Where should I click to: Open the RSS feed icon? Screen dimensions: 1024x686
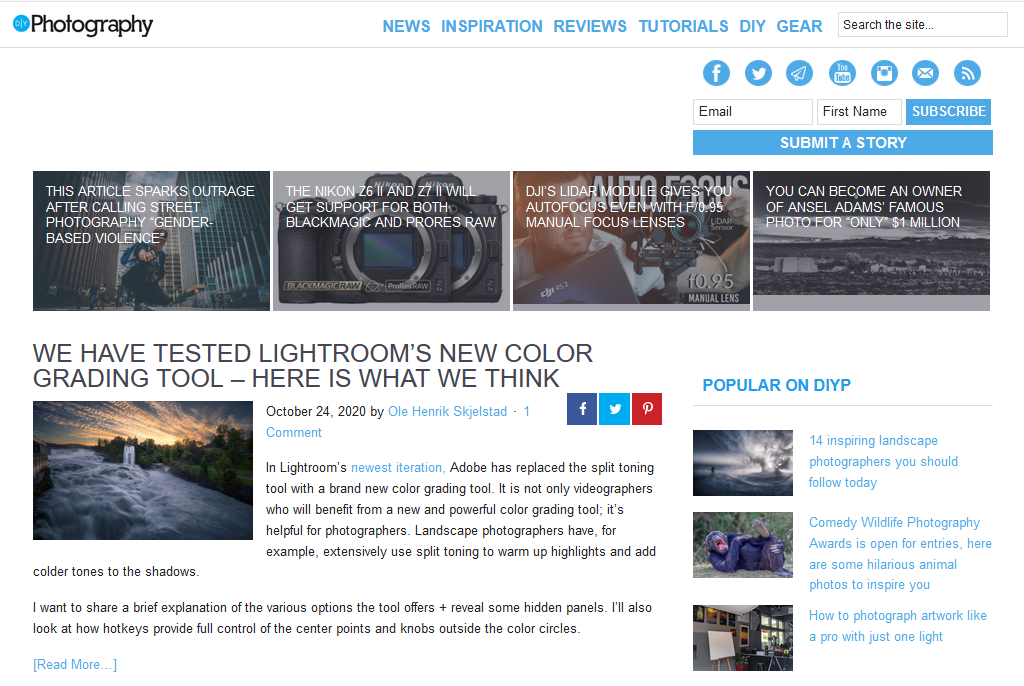[x=967, y=73]
